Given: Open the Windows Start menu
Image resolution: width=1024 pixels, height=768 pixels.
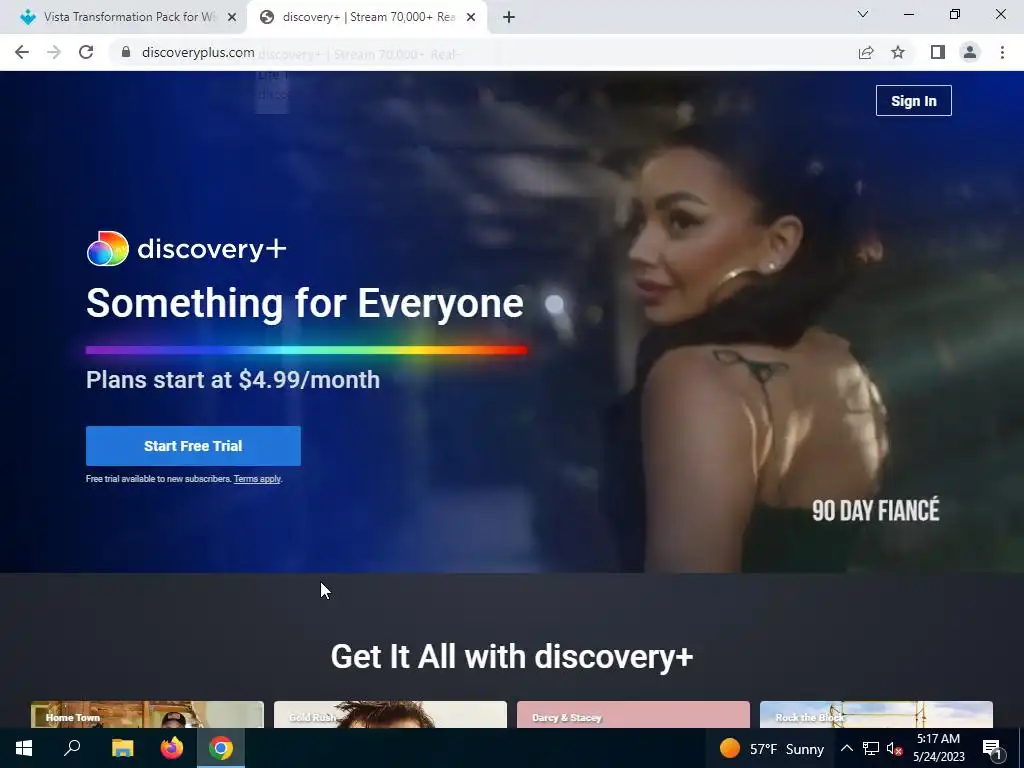Looking at the screenshot, I should (x=24, y=748).
